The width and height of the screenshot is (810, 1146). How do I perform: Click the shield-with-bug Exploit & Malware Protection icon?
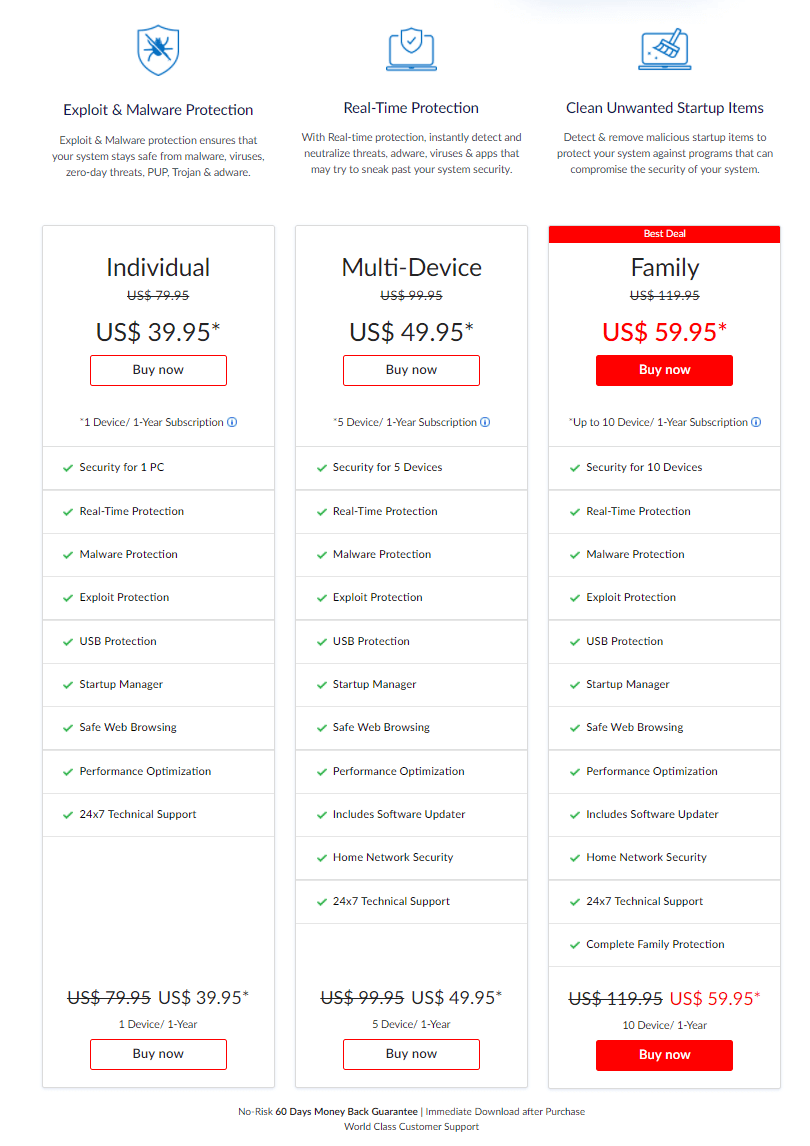pyautogui.click(x=158, y=48)
